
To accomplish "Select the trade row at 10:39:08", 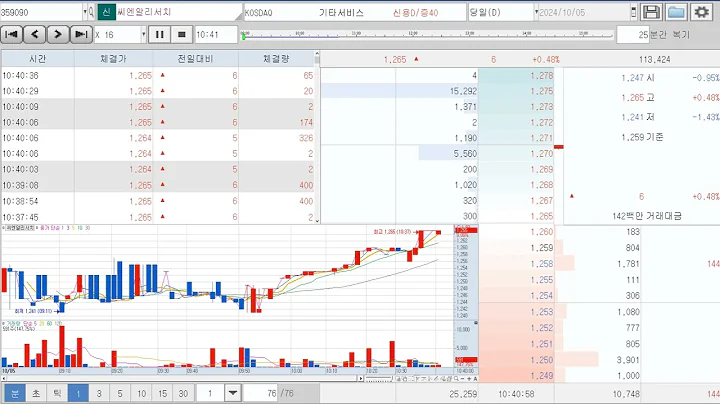I will click(158, 185).
